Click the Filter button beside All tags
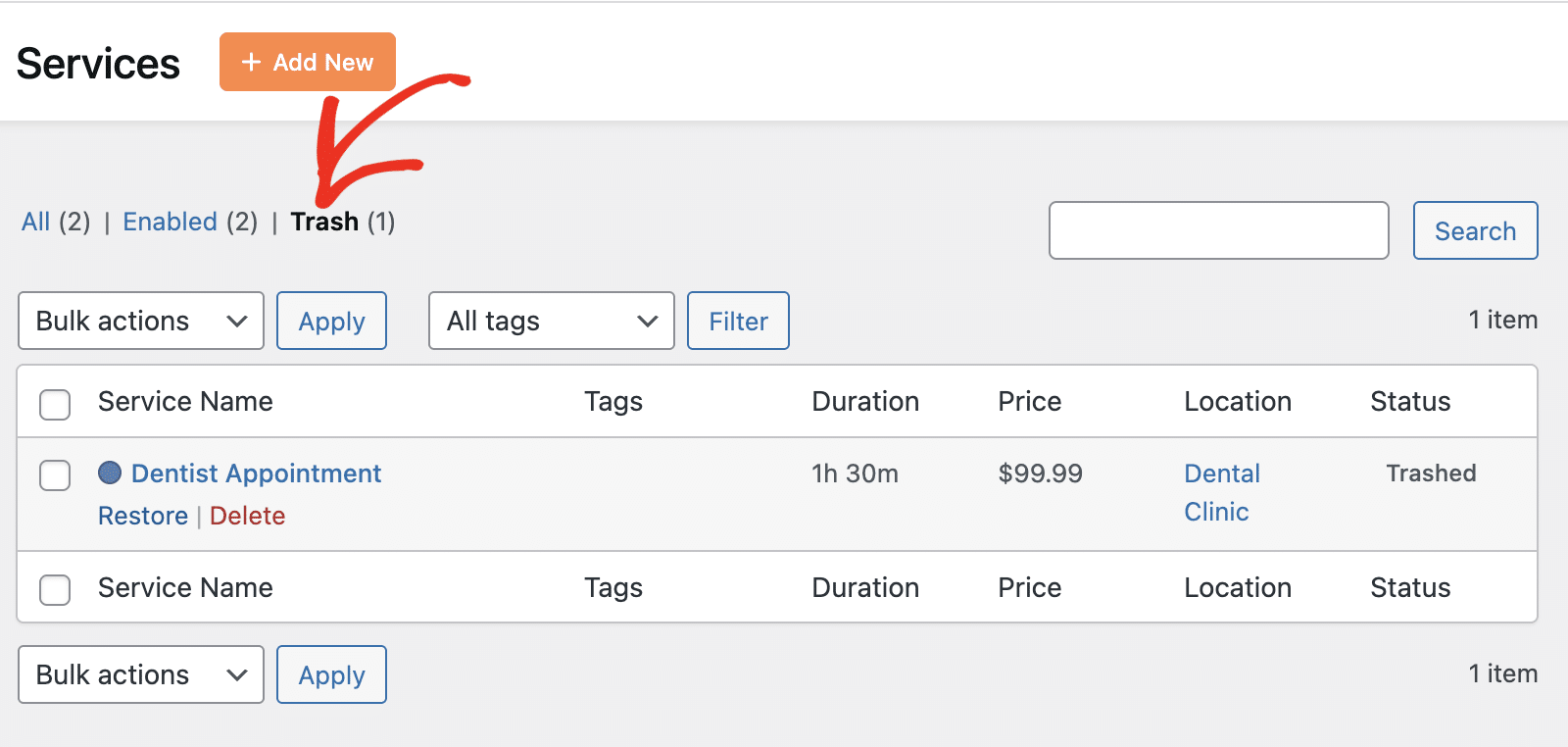Viewport: 1568px width, 747px height. (x=738, y=321)
